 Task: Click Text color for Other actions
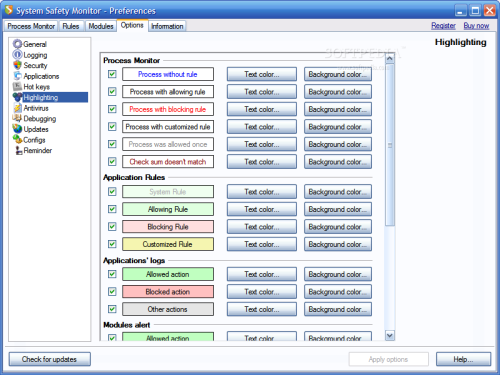262,309
